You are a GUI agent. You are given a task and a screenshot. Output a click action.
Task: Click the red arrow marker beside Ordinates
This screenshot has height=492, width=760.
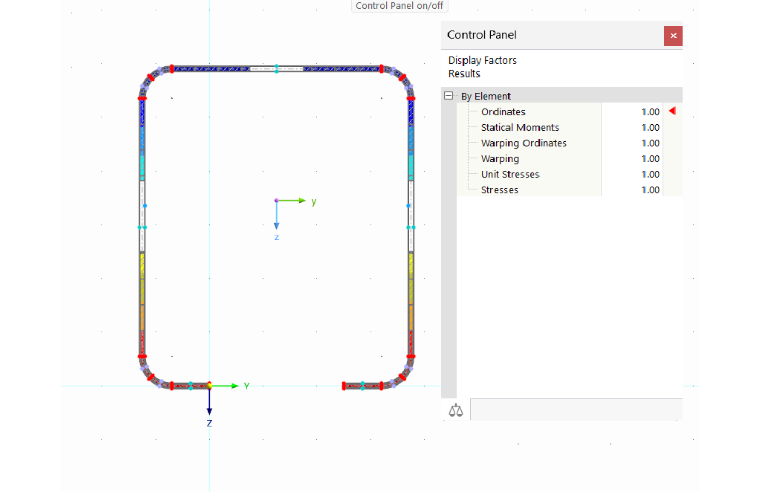coord(672,111)
